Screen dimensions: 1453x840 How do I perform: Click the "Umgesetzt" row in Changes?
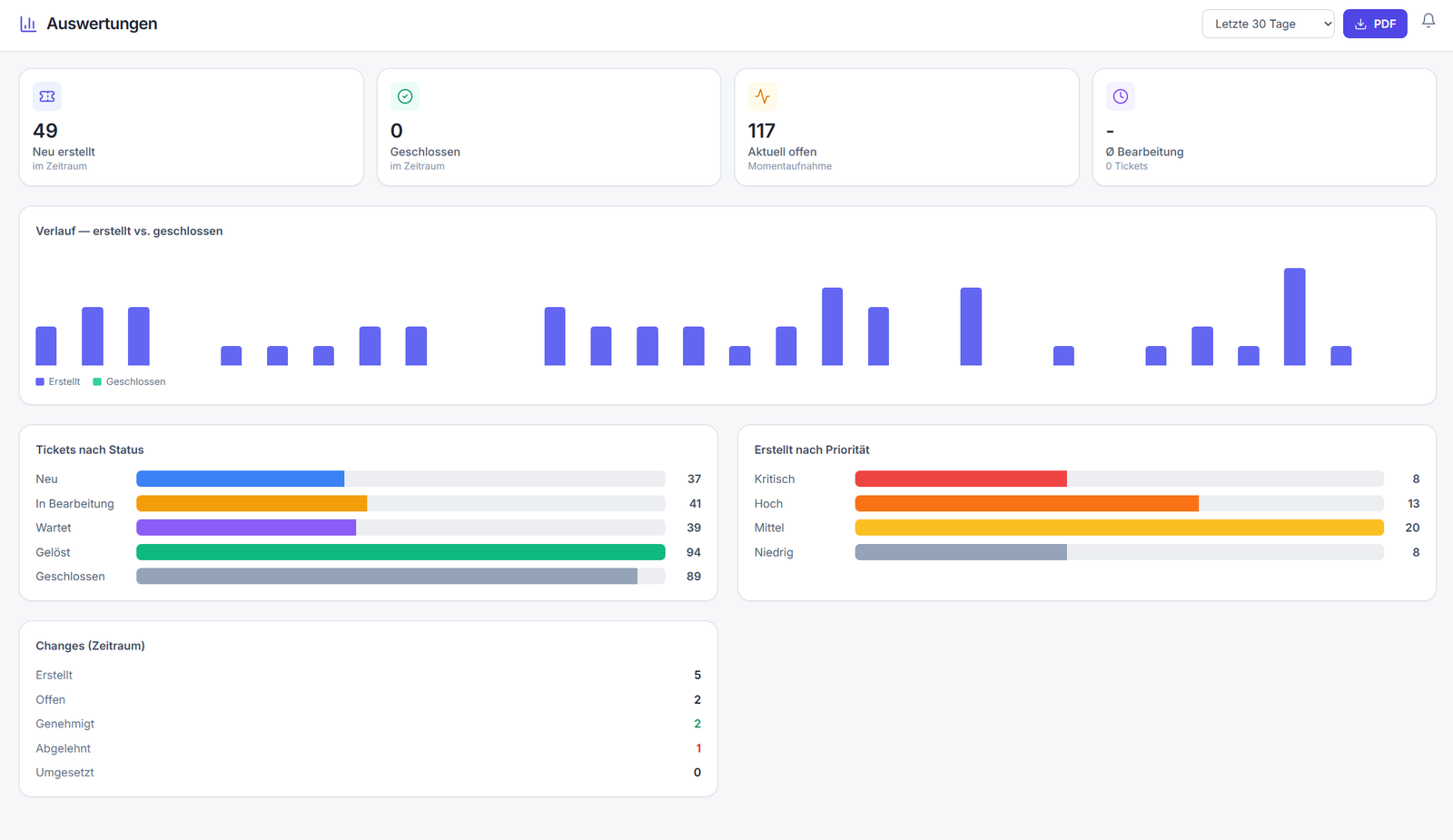coord(369,773)
